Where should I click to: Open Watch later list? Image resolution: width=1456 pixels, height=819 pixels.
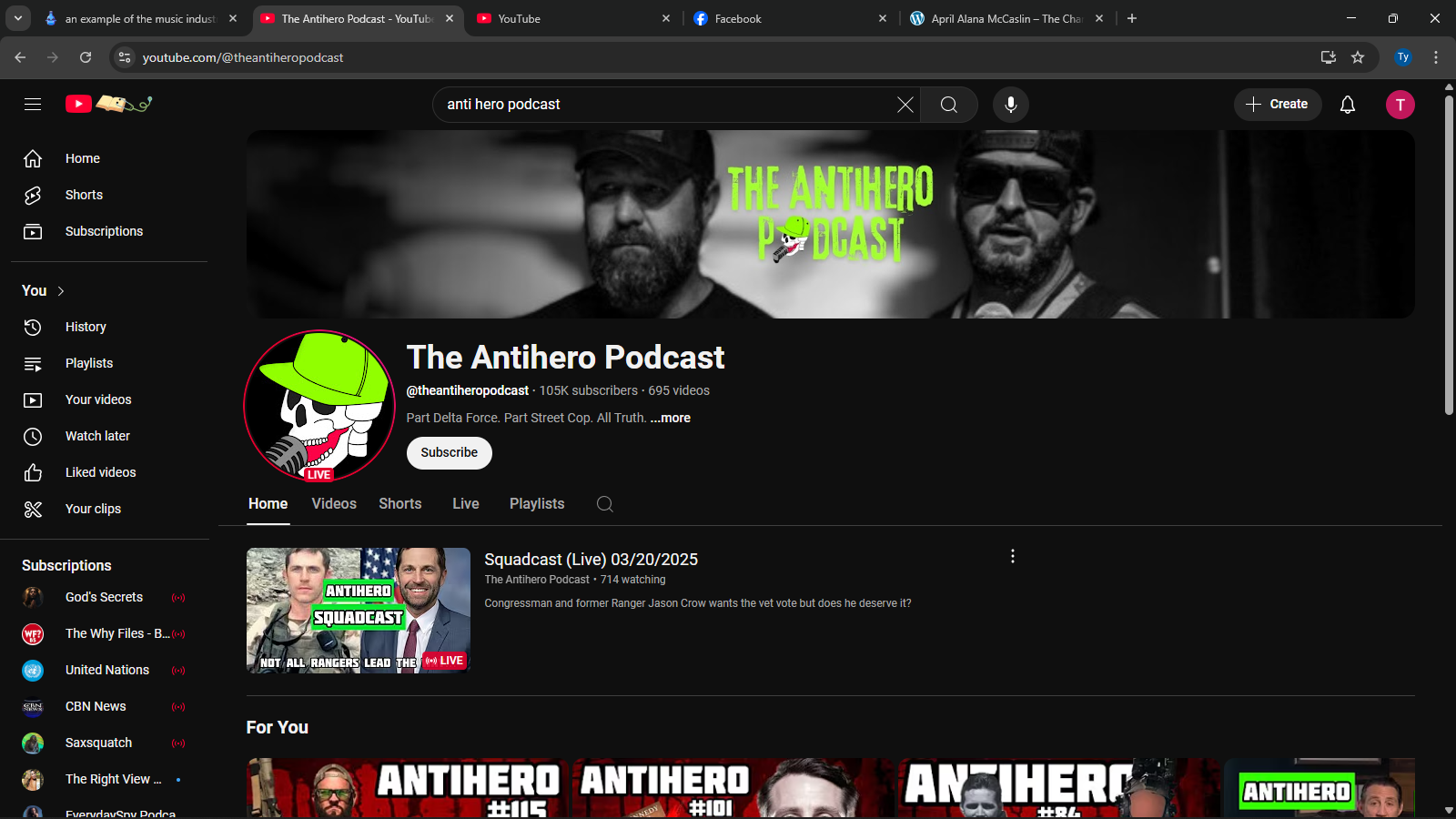[x=109, y=436]
